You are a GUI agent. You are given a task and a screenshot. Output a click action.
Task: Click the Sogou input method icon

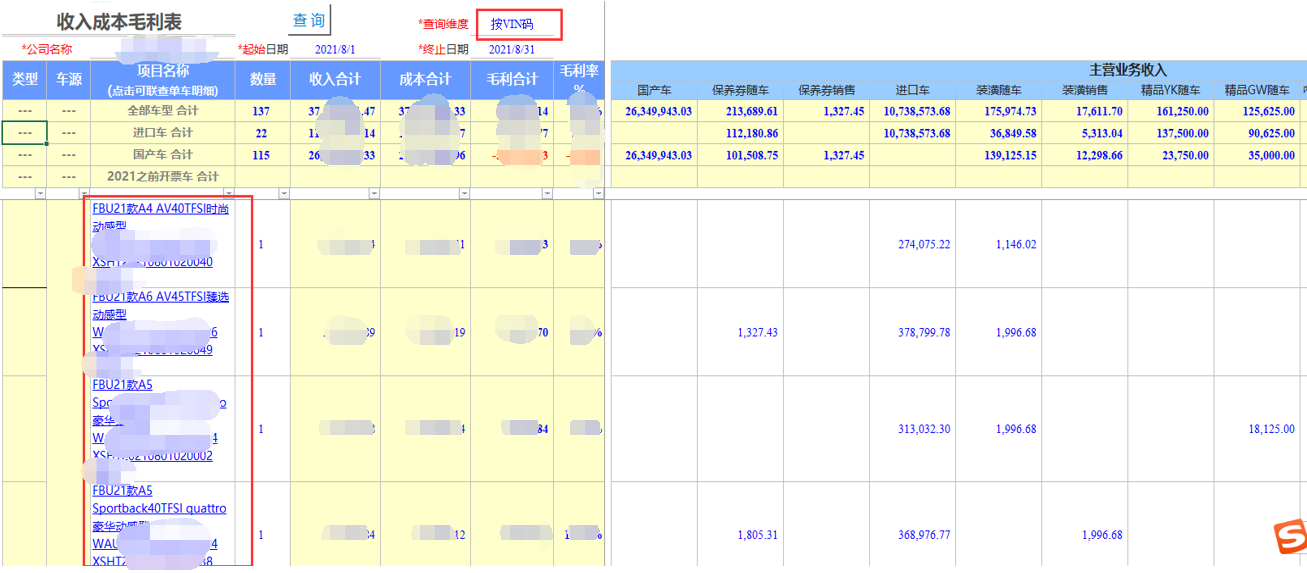(x=1289, y=536)
